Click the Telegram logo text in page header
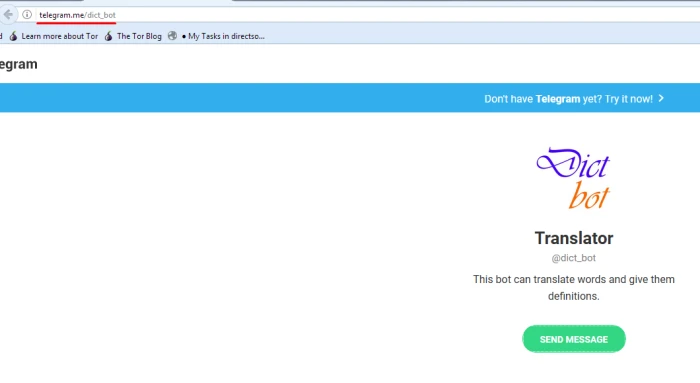The image size is (700, 383). (x=18, y=64)
